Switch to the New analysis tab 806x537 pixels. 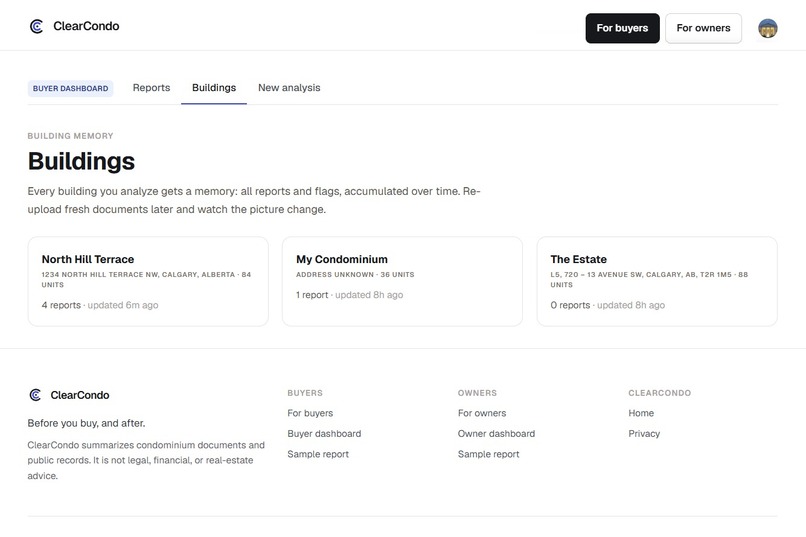pos(289,88)
